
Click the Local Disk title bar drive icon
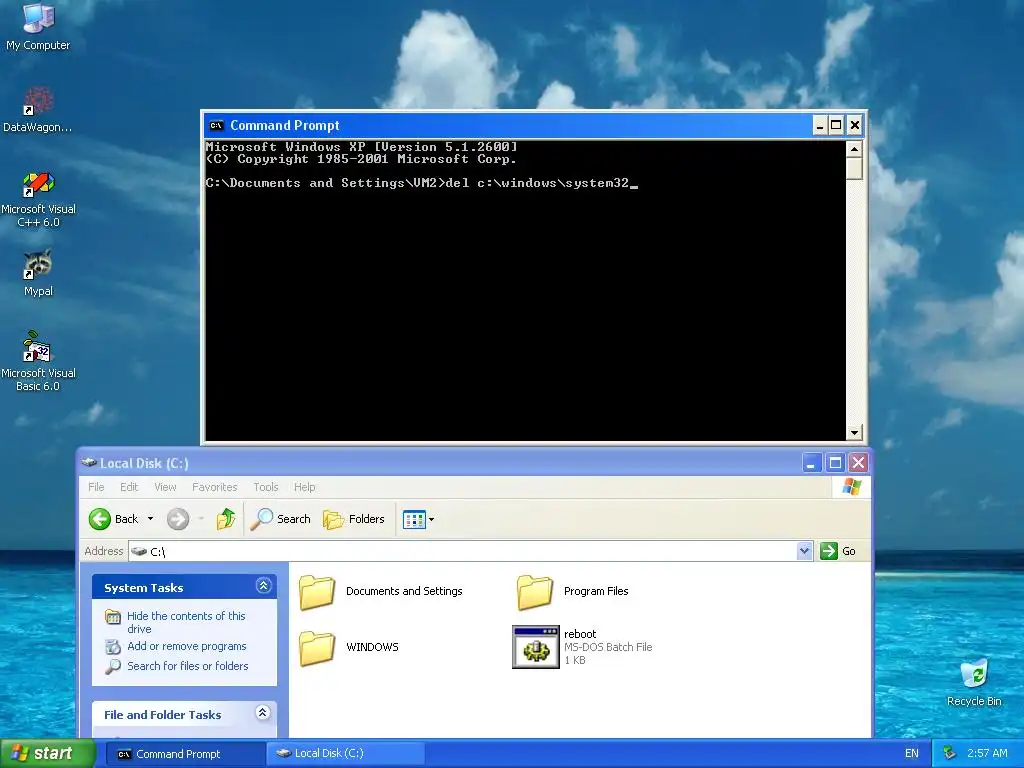click(x=89, y=462)
